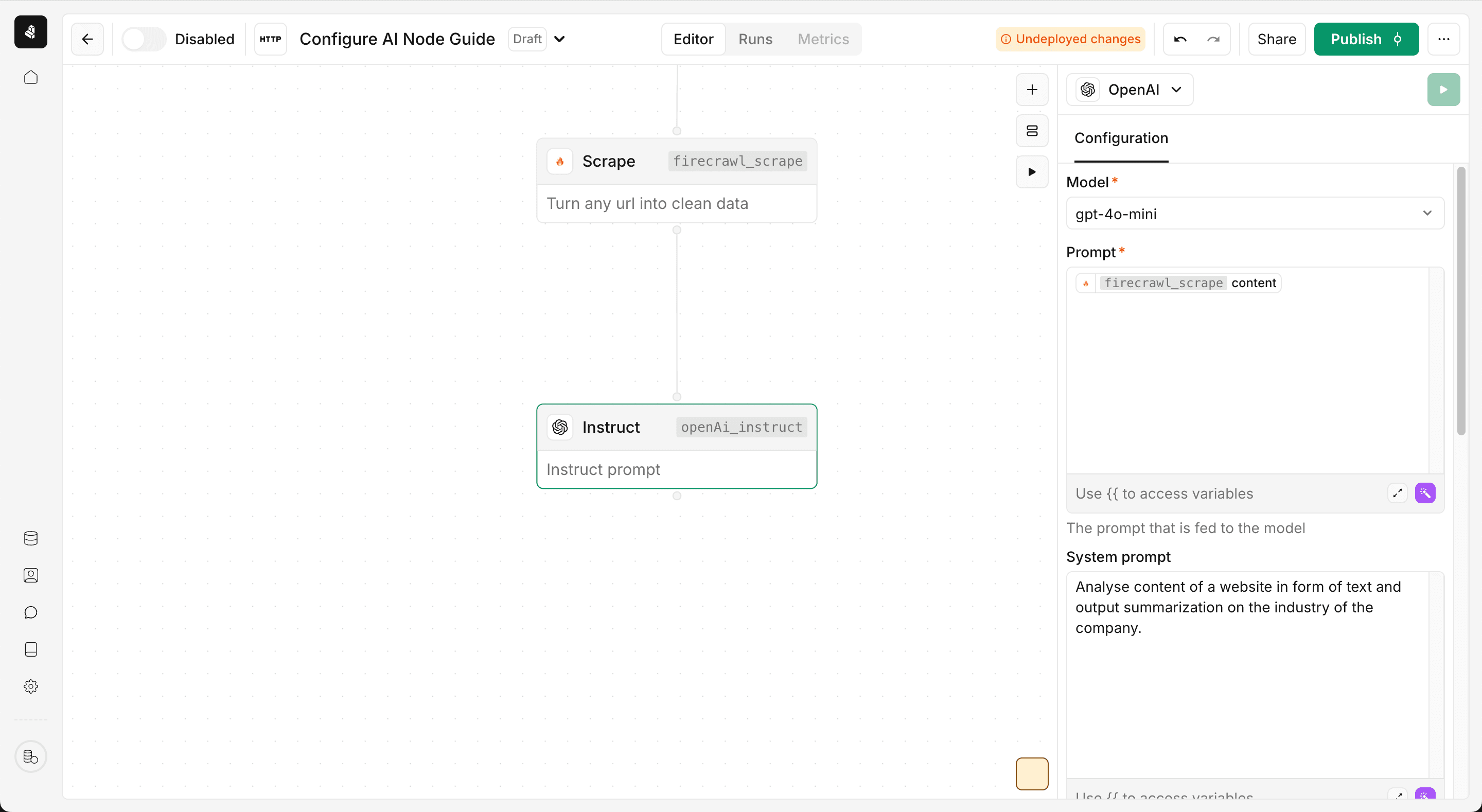This screenshot has width=1482, height=812.
Task: Switch to the Runs tab
Action: tap(755, 39)
